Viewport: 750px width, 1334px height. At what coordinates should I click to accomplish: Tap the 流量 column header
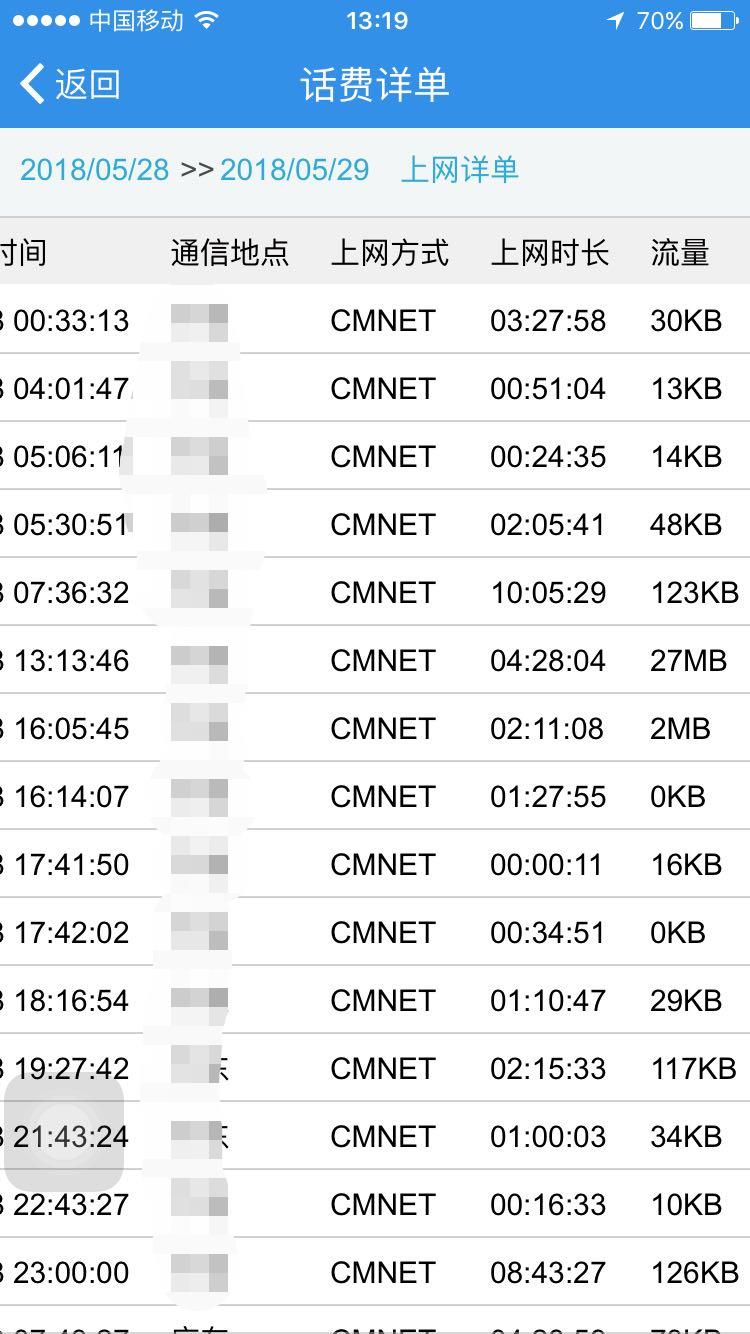680,253
